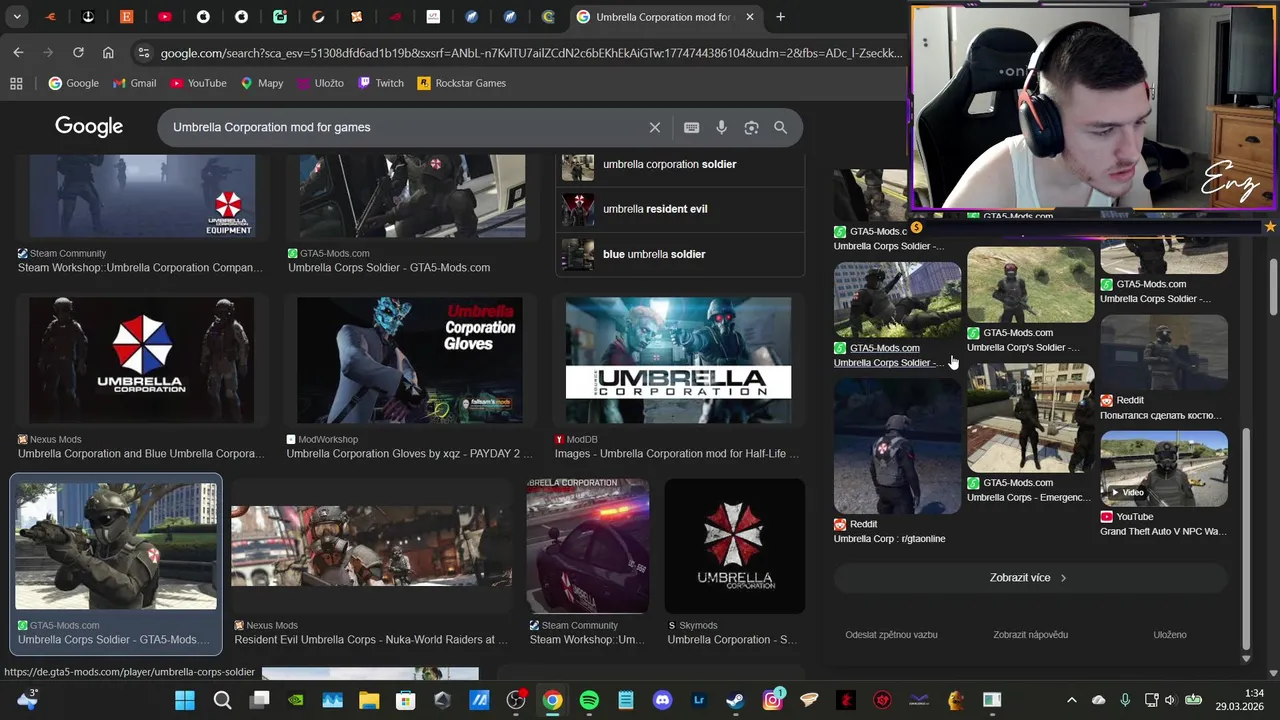Open the Uložto bookmark

tap(320, 83)
